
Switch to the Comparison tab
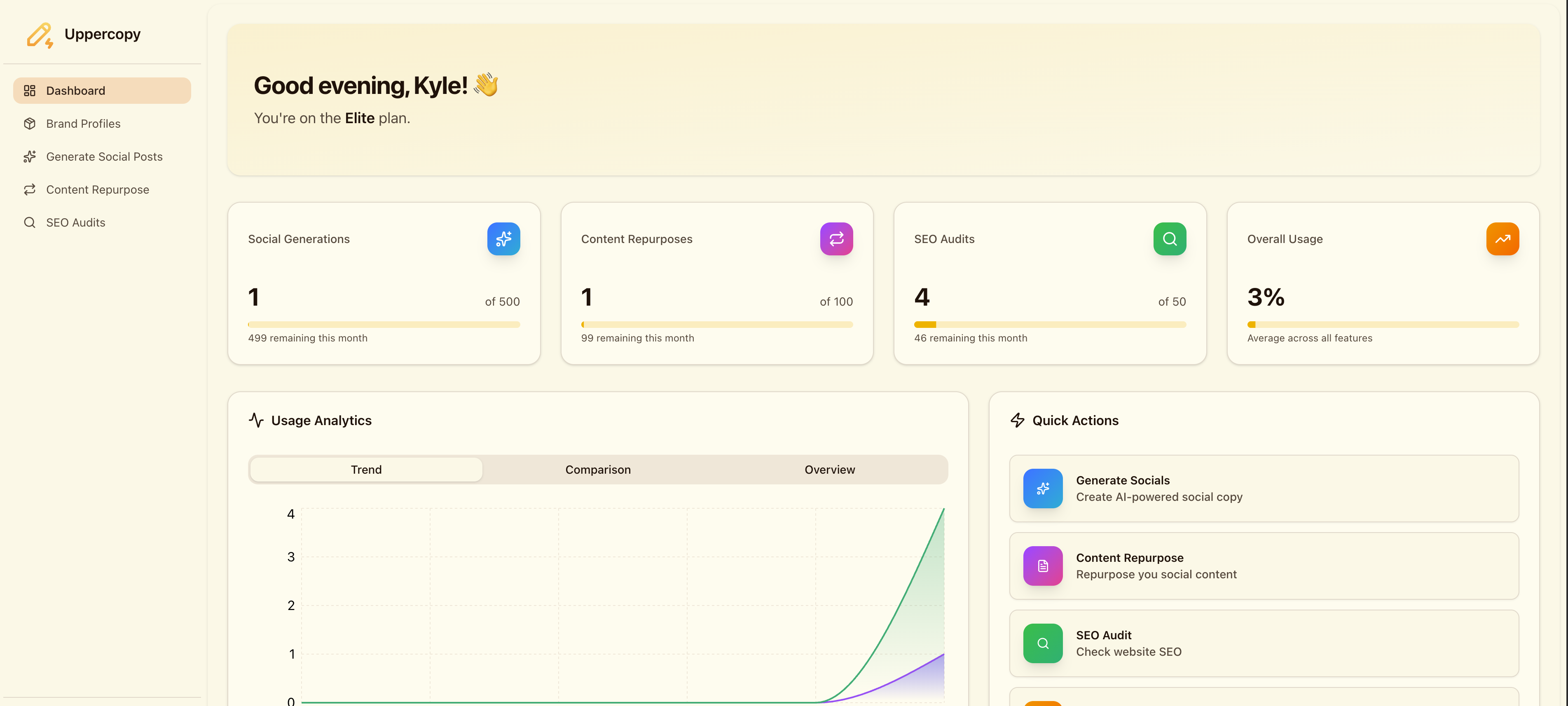click(597, 469)
